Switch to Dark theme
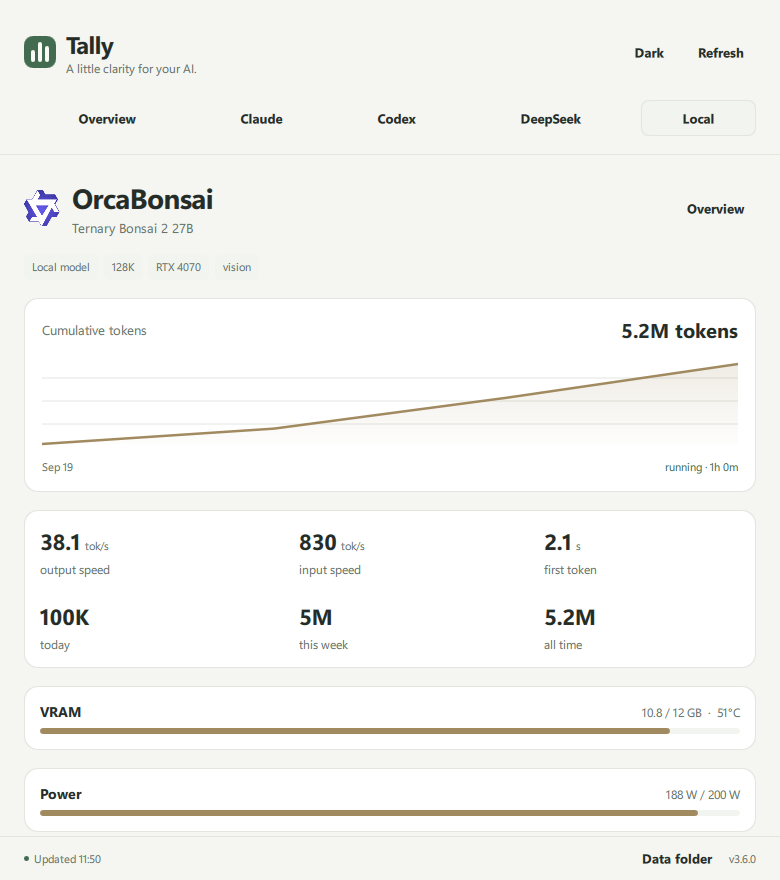 (649, 53)
